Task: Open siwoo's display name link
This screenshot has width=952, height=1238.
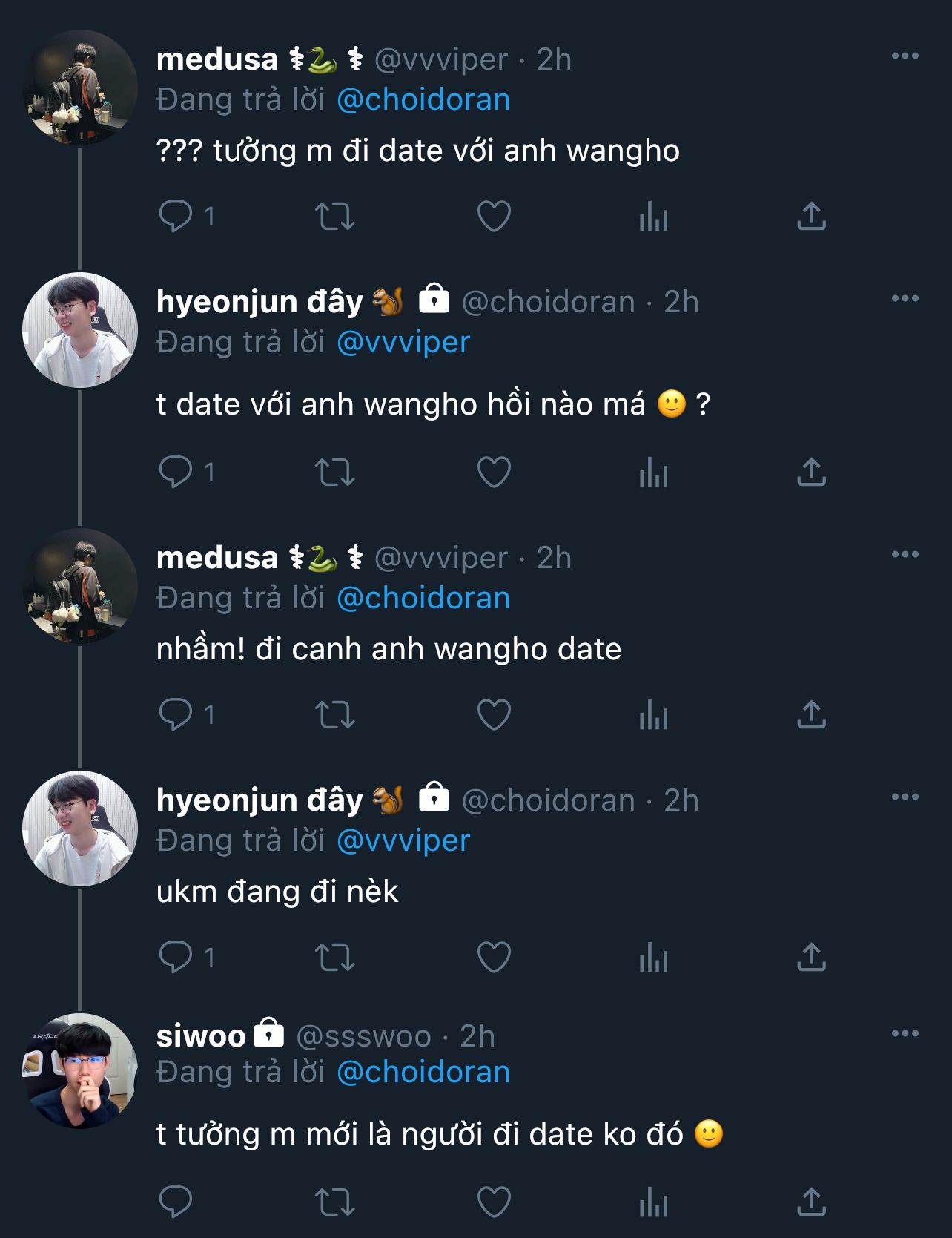Action: [x=201, y=1035]
